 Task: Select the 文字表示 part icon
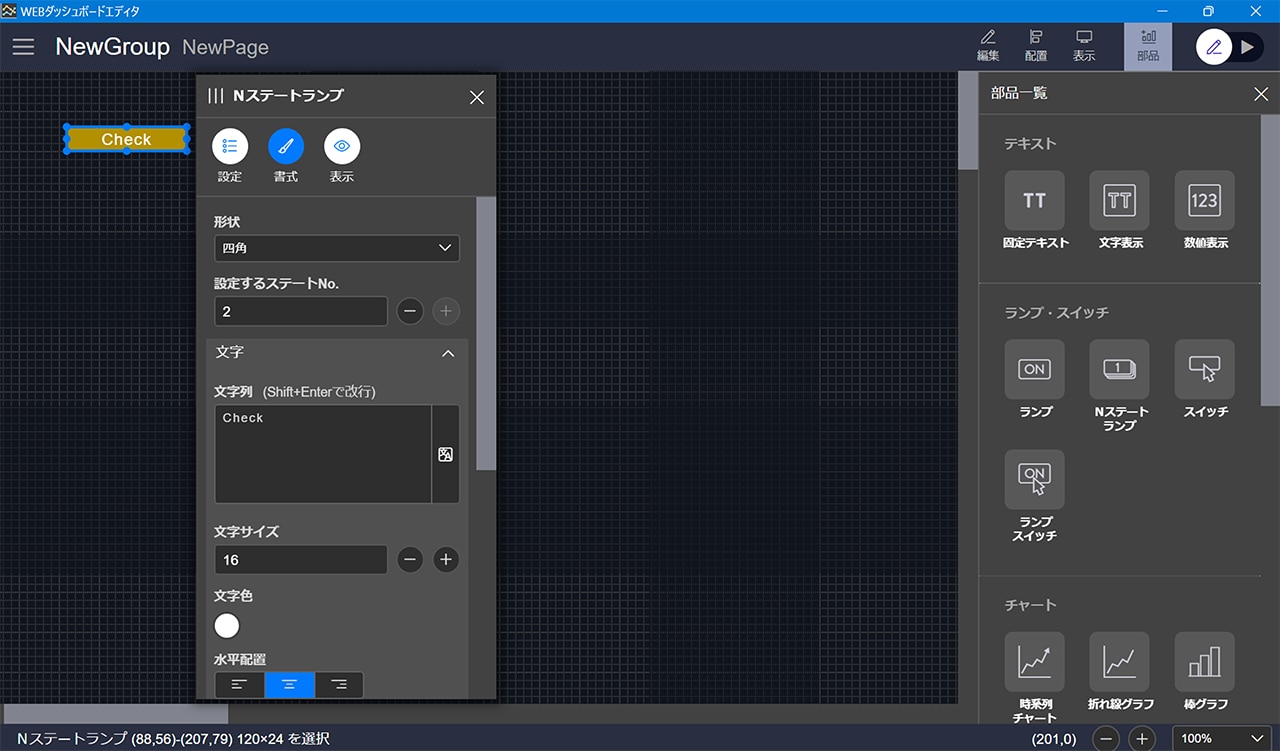[x=1119, y=201]
